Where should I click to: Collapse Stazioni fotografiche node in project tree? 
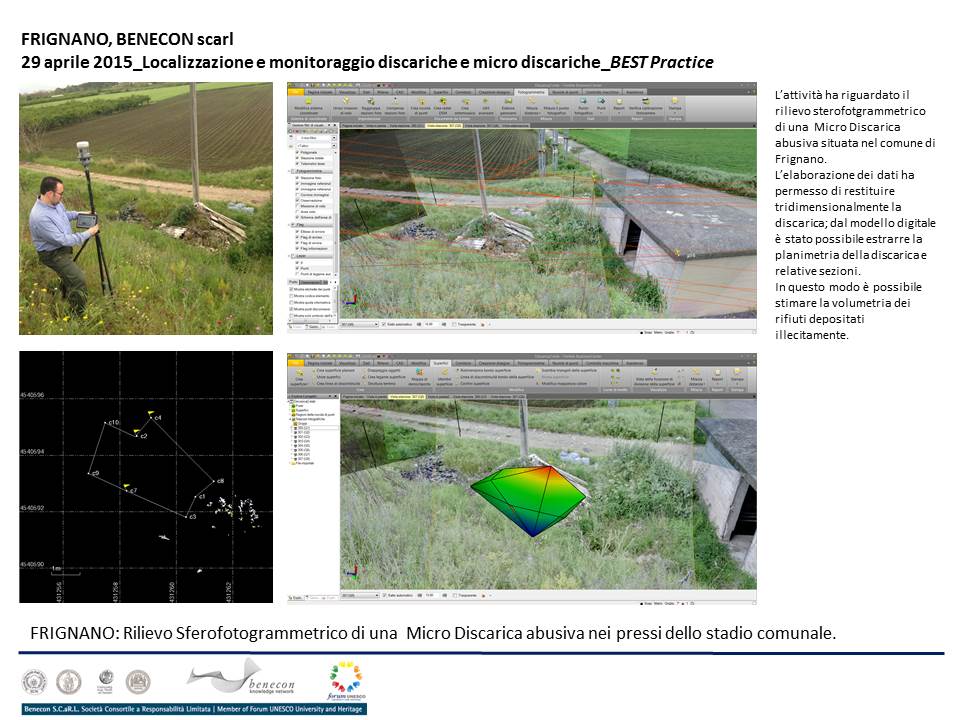coord(291,419)
